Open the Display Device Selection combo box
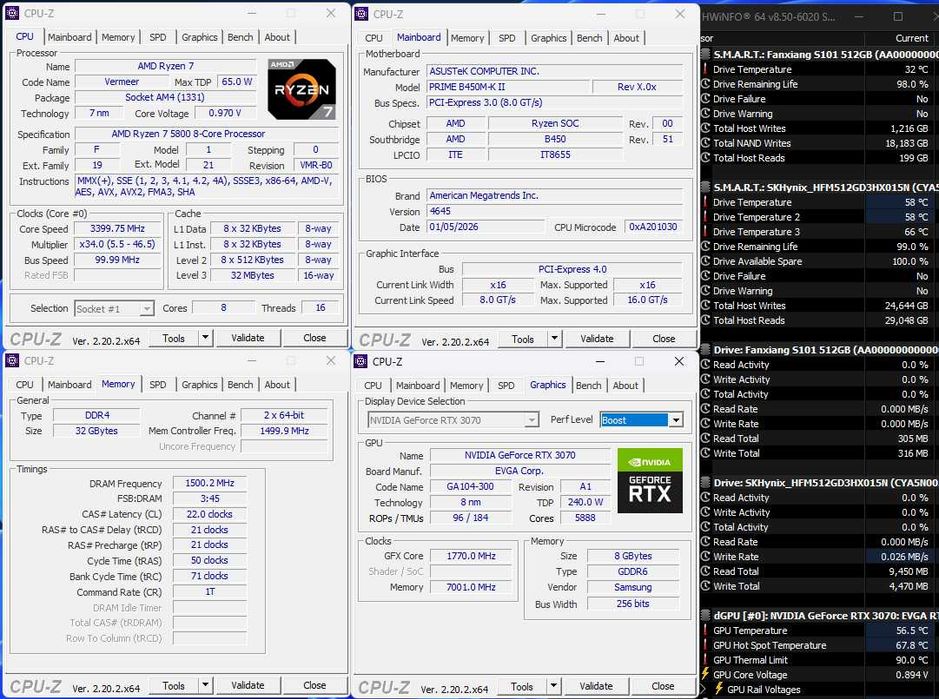The width and height of the screenshot is (939, 699). click(x=453, y=420)
